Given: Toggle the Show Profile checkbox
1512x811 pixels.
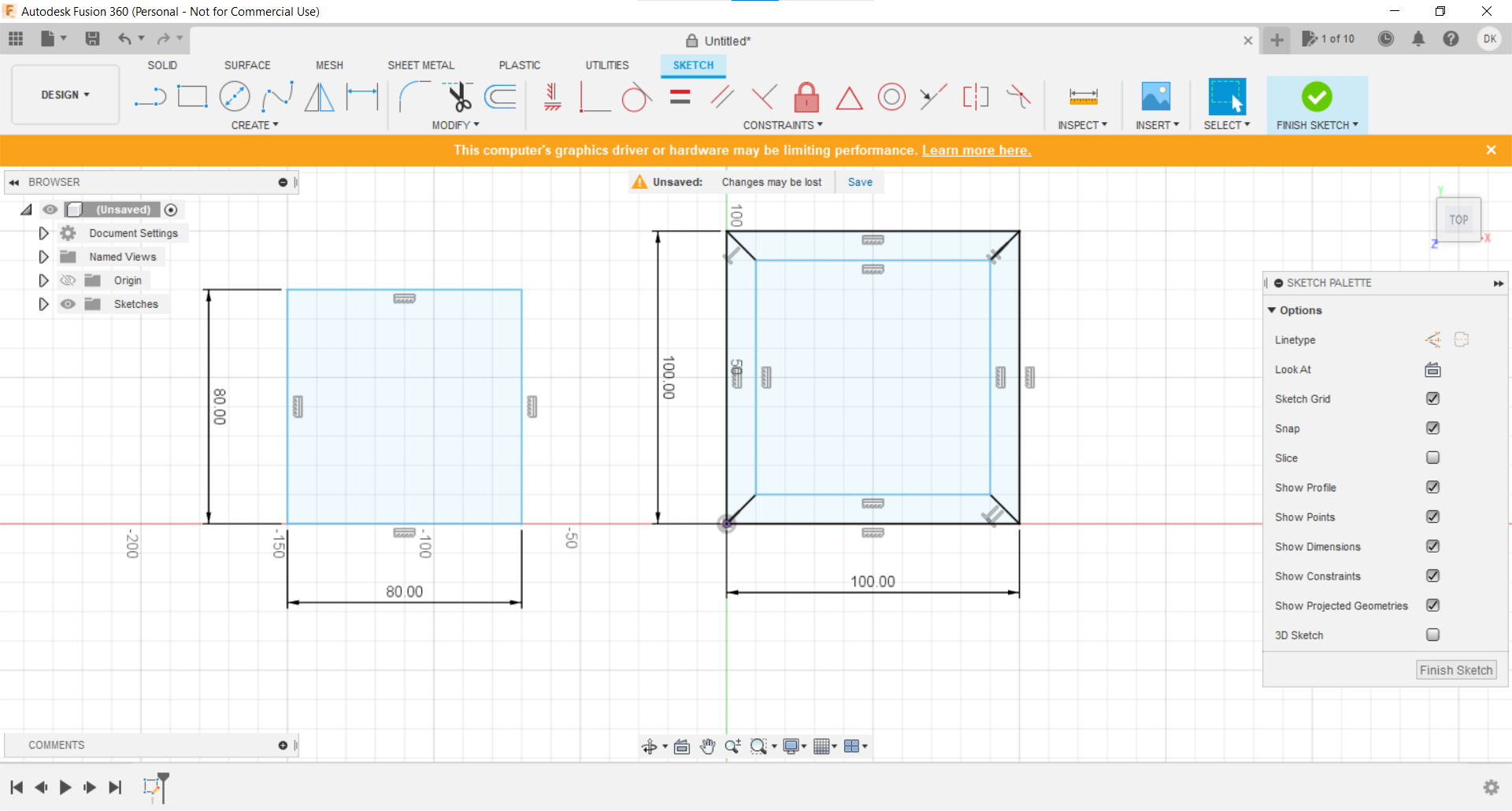Looking at the screenshot, I should pyautogui.click(x=1432, y=487).
